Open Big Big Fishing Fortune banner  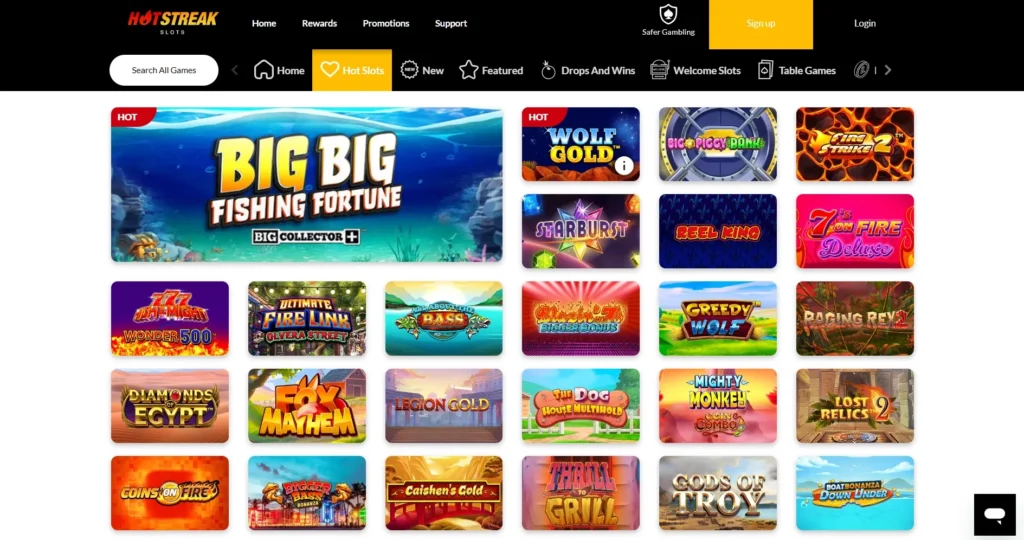(x=307, y=185)
